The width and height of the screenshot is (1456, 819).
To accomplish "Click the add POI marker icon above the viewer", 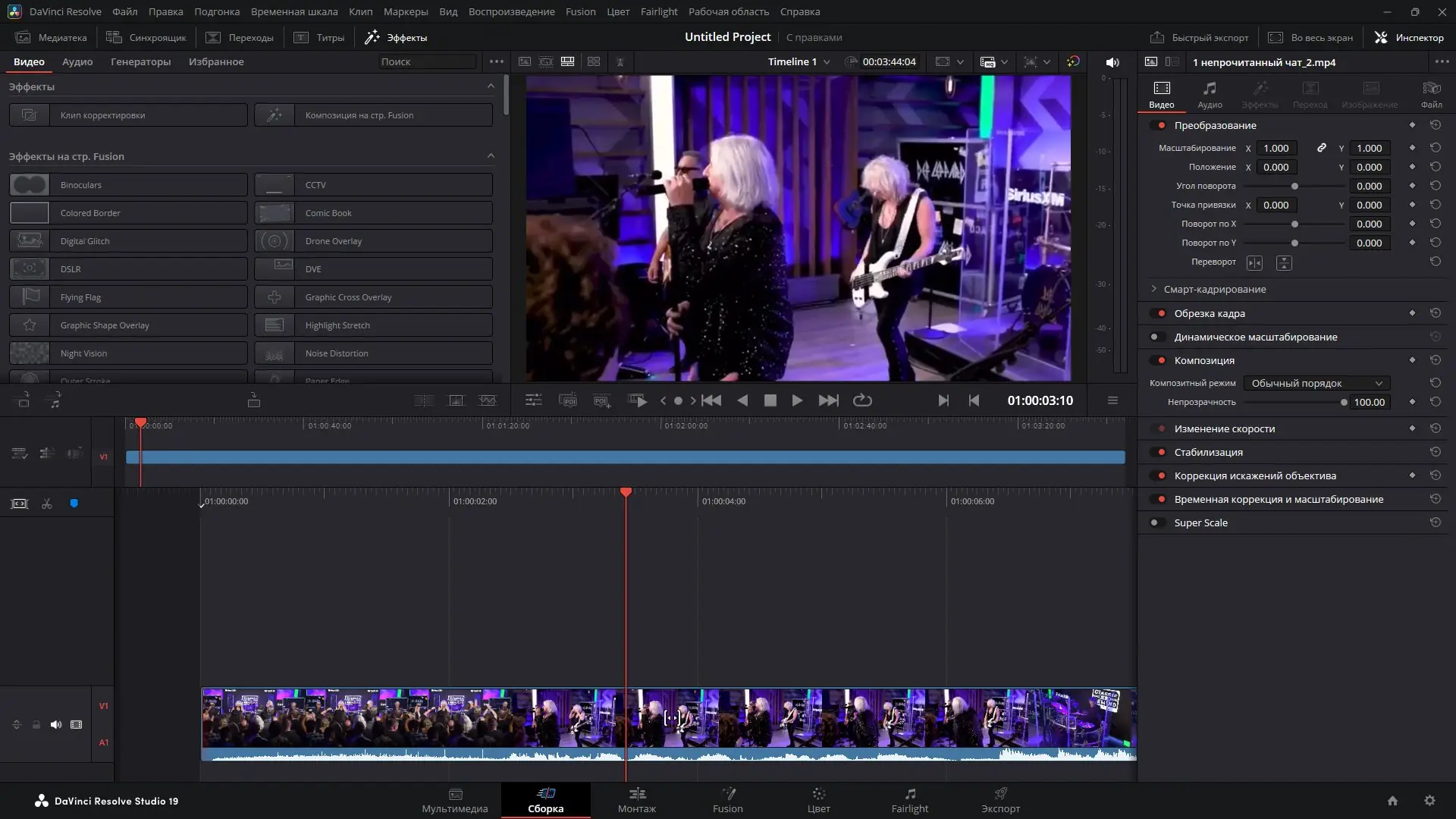I will pos(601,400).
